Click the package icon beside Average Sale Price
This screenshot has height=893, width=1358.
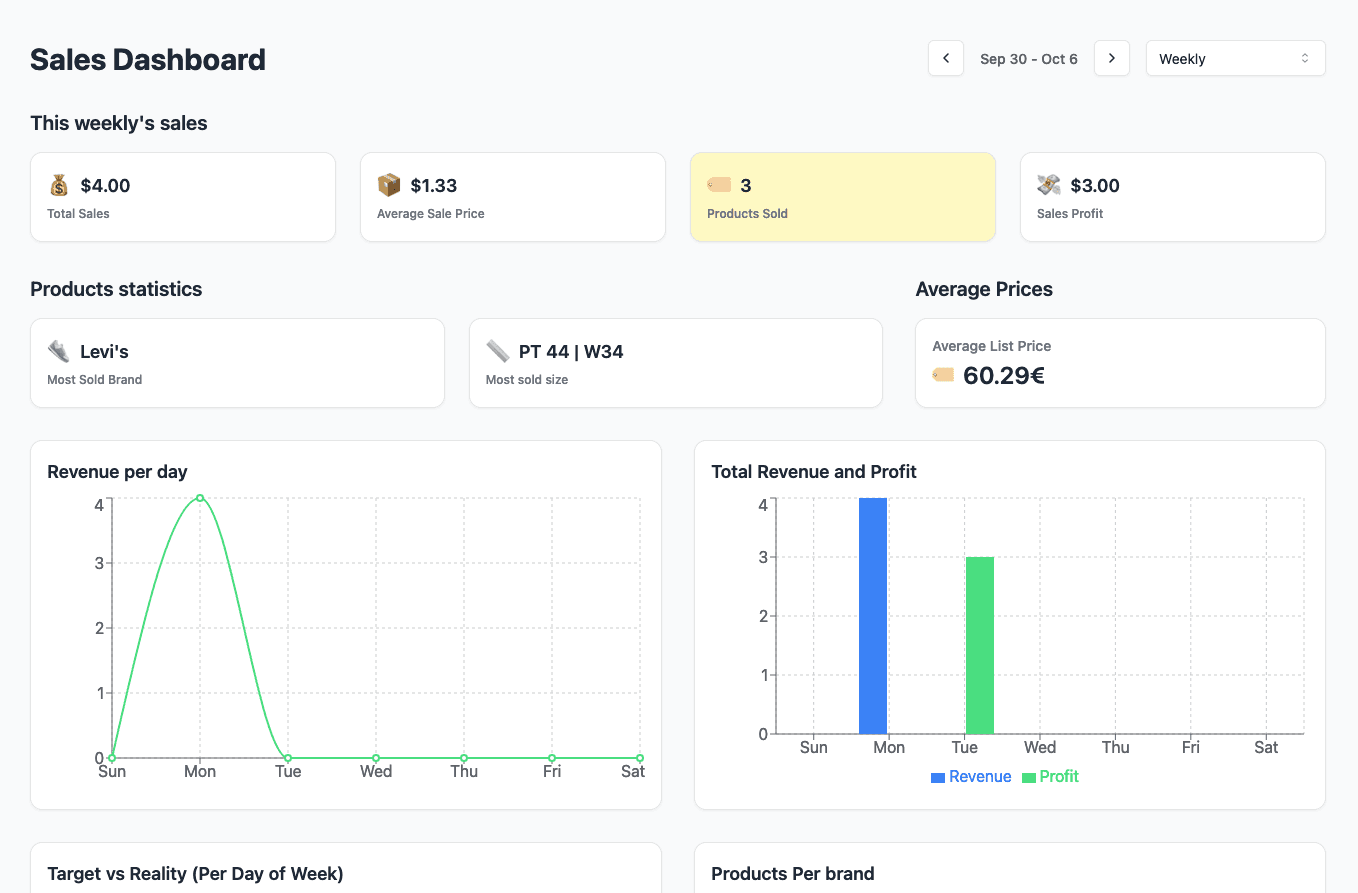pos(389,185)
